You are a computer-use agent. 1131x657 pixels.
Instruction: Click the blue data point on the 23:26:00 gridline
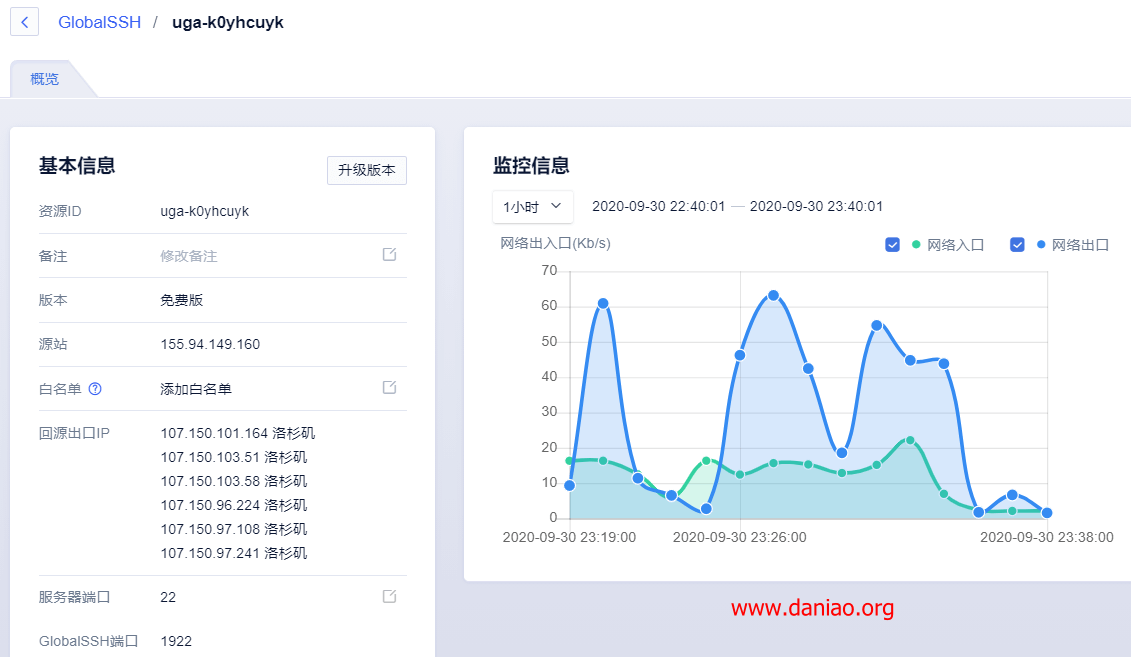(x=740, y=355)
